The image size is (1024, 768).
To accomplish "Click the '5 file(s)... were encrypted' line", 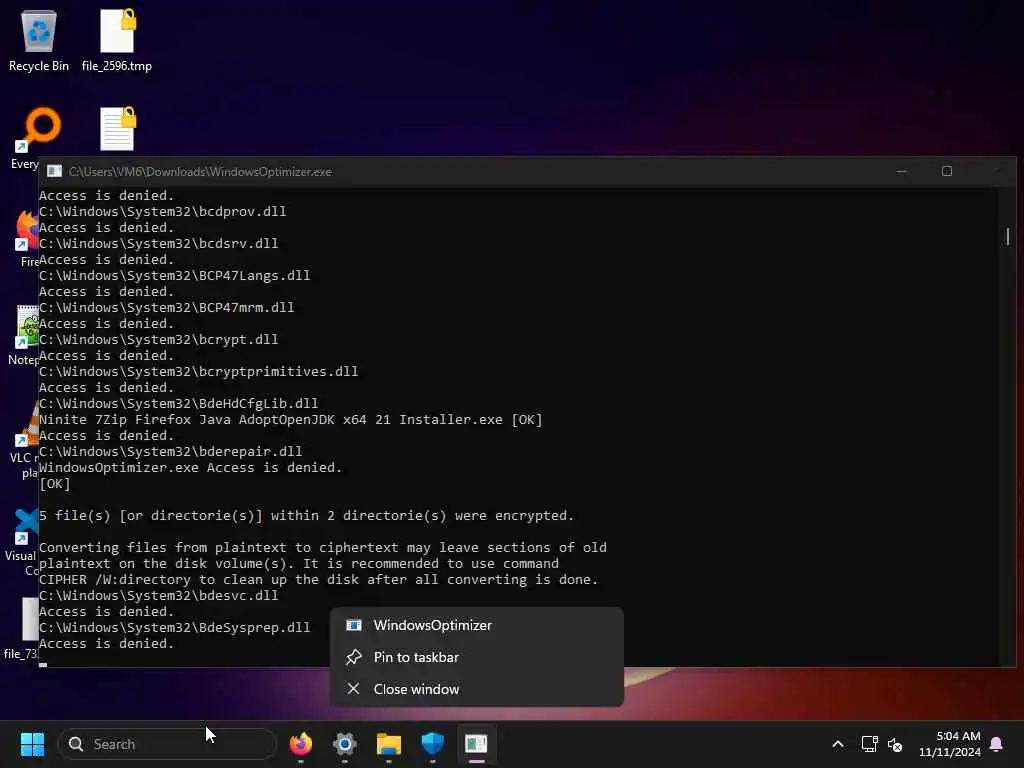I will pos(306,516).
